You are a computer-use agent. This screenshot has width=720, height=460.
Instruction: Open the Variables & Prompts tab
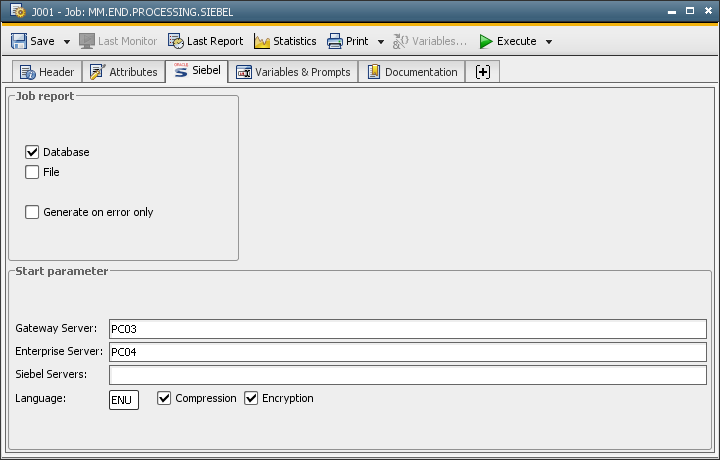coord(293,72)
